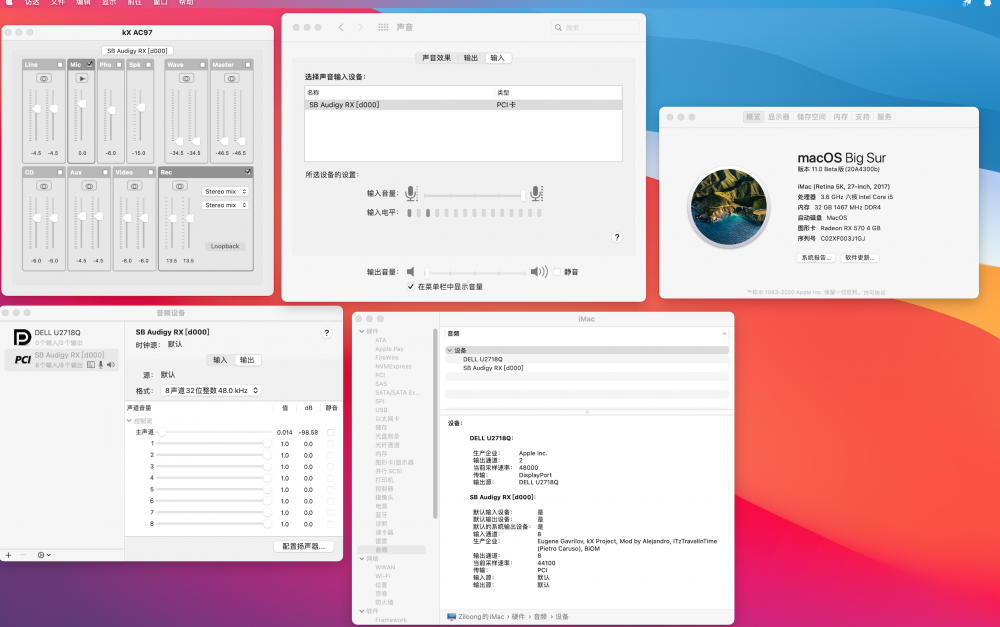Viewport: 1000px width, 627px height.
Task: Uncheck 在菜单栏中显示音量 checkbox
Action: pos(411,286)
